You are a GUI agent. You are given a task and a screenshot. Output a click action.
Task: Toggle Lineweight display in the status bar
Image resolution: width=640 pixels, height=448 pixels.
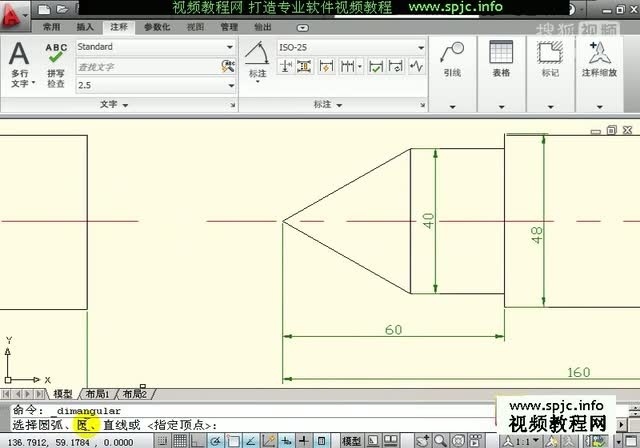[304, 441]
